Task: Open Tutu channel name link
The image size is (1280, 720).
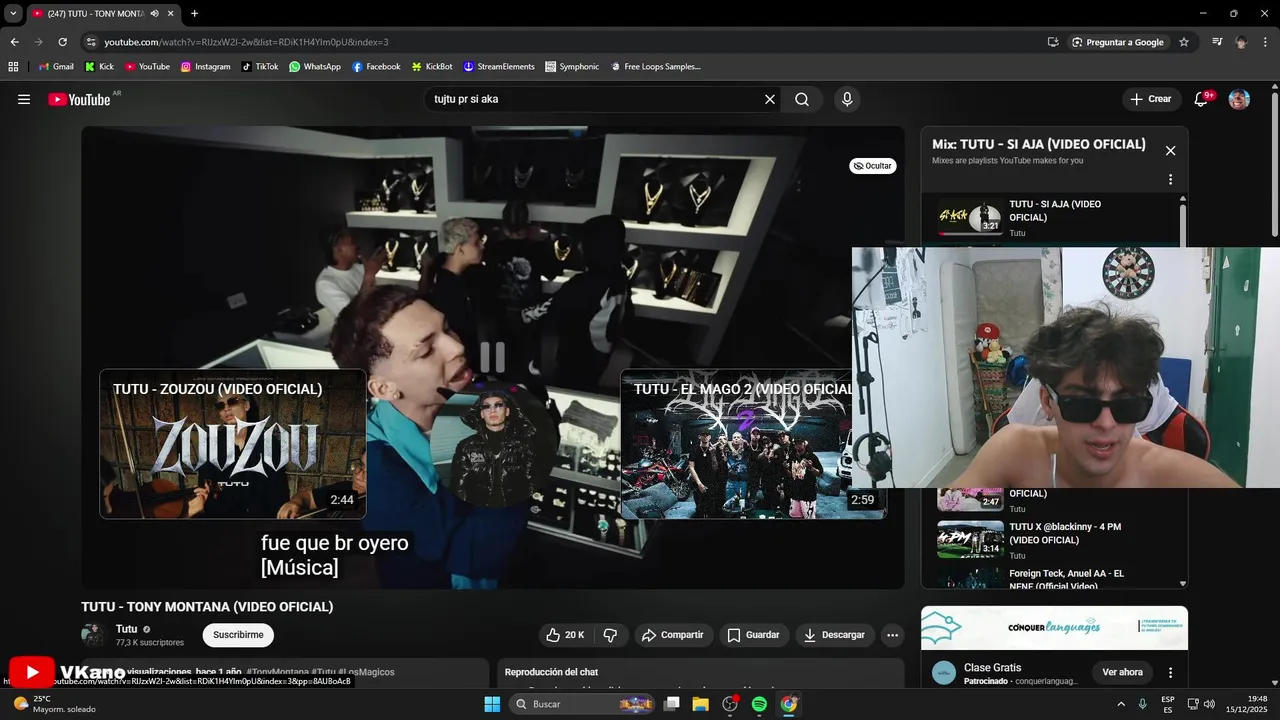Action: [126, 629]
